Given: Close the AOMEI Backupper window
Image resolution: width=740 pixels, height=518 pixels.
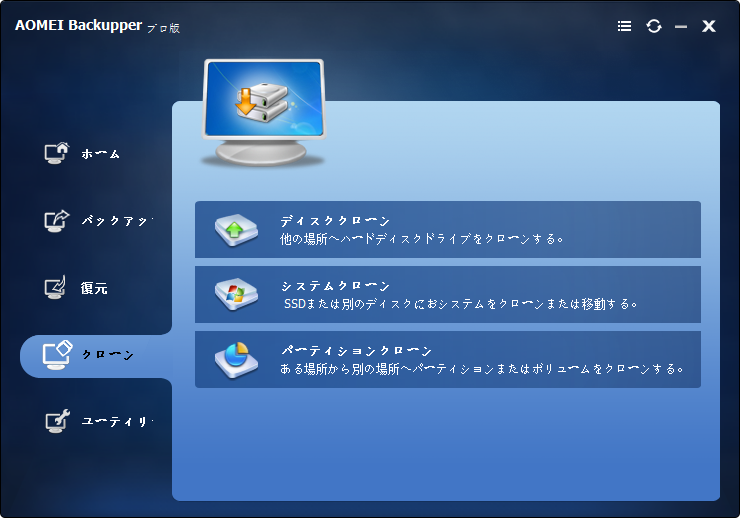Looking at the screenshot, I should coord(708,26).
